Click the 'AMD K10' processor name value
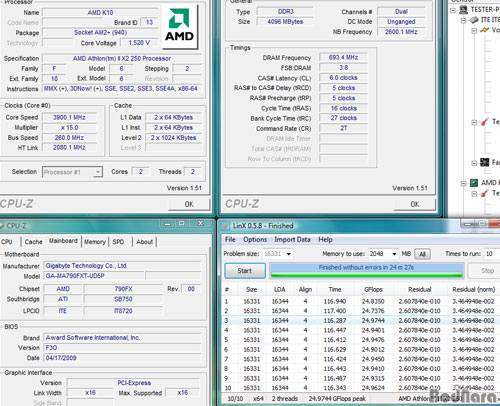Screen dimensions: 500x406 (x=100, y=13)
